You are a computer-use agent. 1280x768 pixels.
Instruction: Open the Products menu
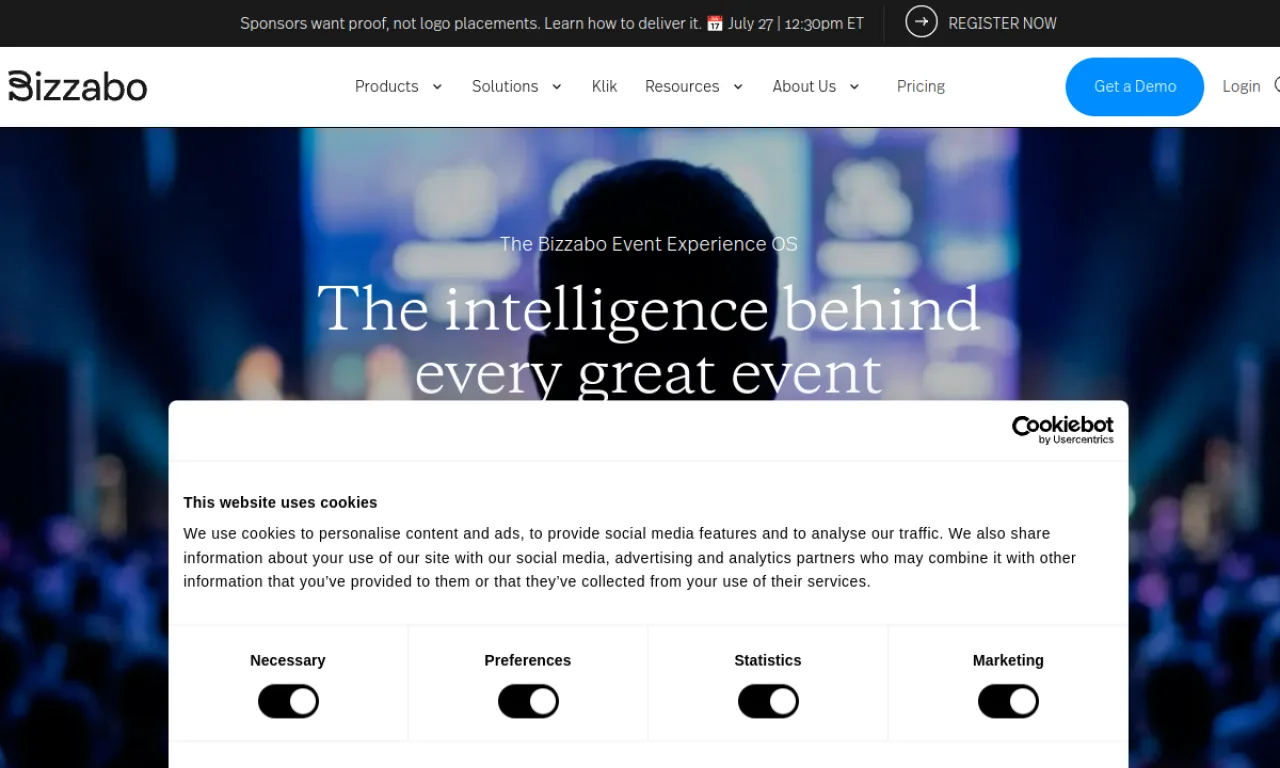click(387, 86)
